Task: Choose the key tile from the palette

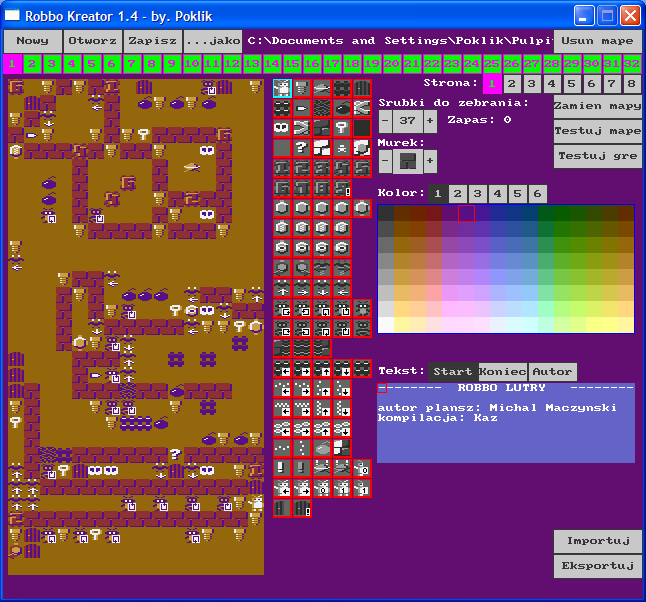Action: [342, 128]
